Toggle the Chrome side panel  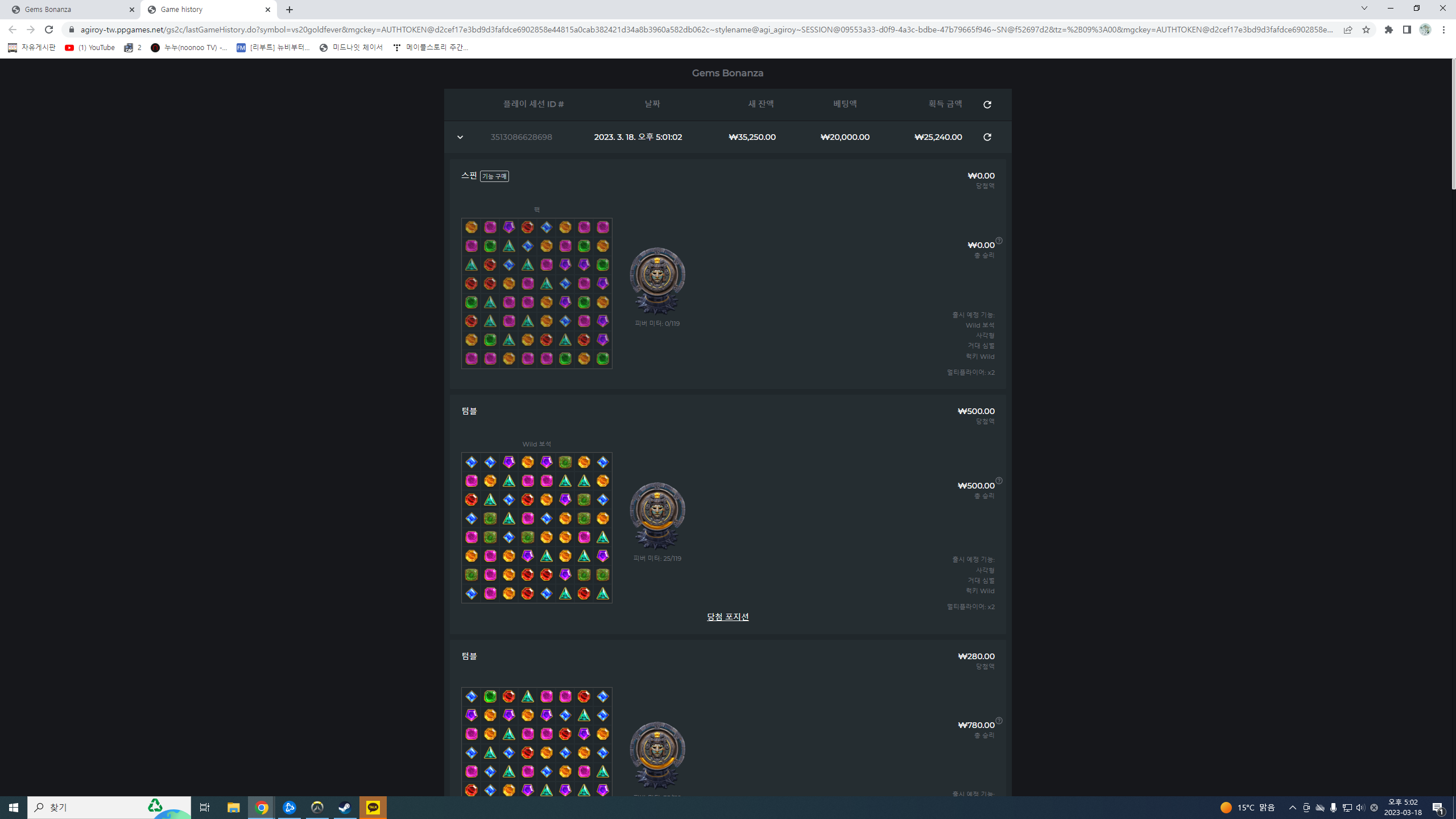click(1407, 30)
